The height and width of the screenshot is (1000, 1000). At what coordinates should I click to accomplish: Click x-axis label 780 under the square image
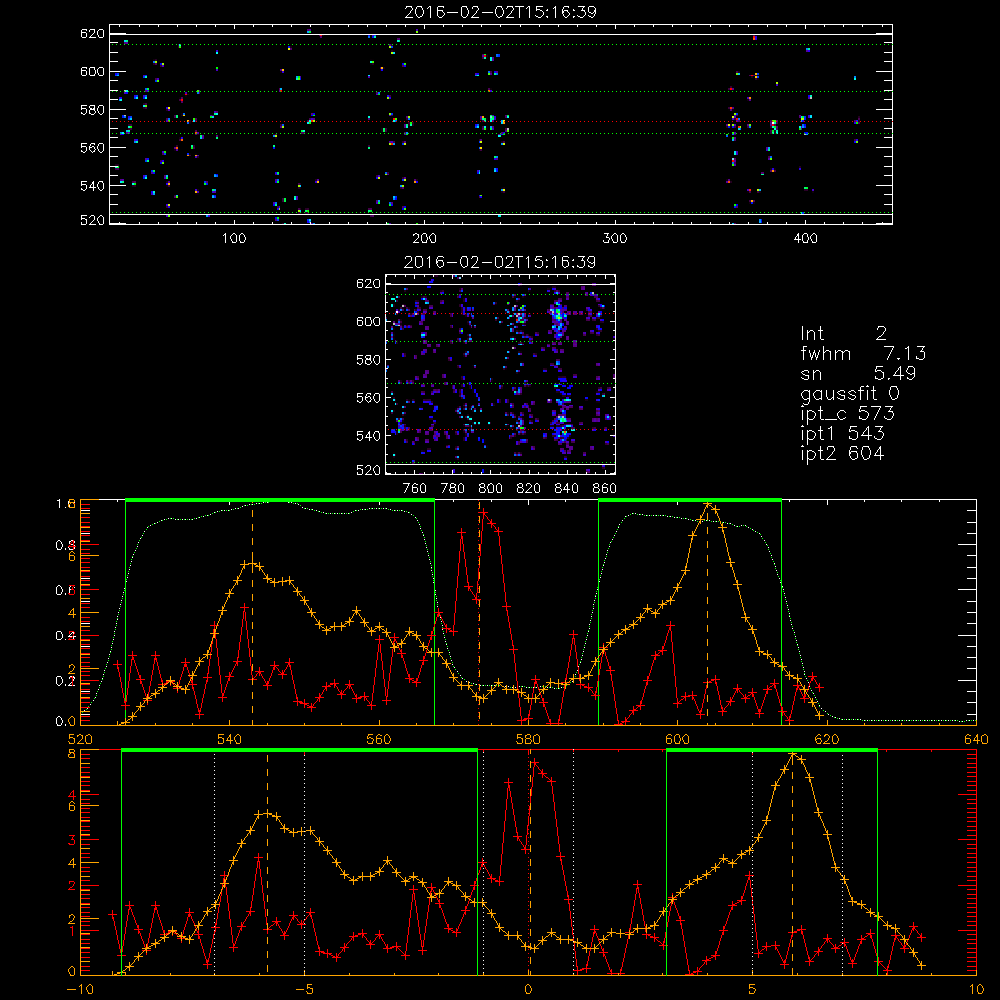[453, 489]
